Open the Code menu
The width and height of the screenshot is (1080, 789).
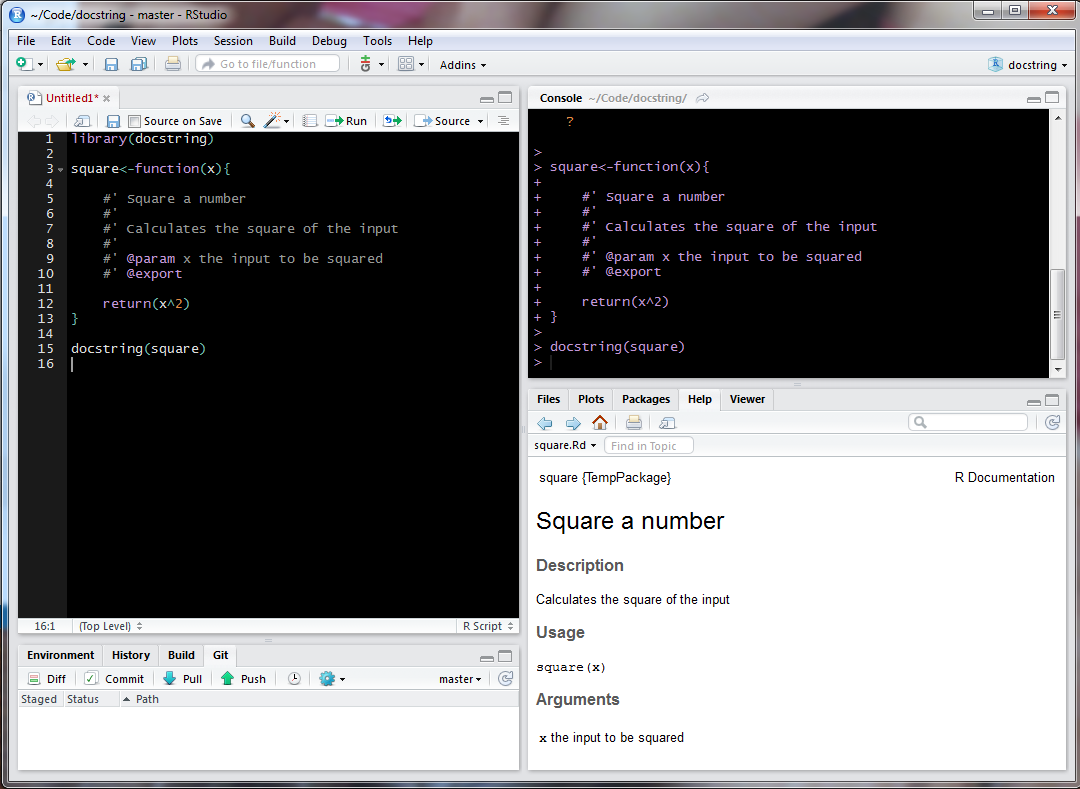click(x=101, y=41)
